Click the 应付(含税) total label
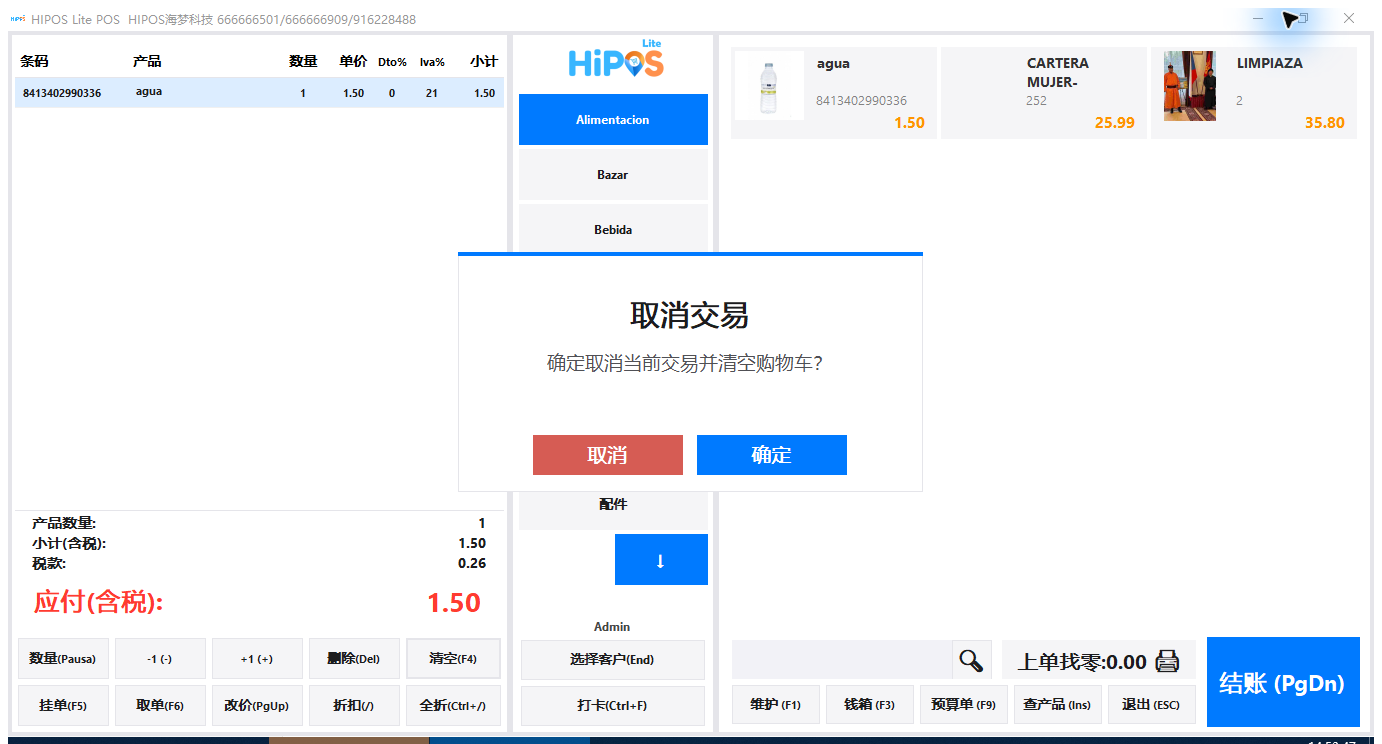This screenshot has height=744, width=1382. (x=98, y=602)
